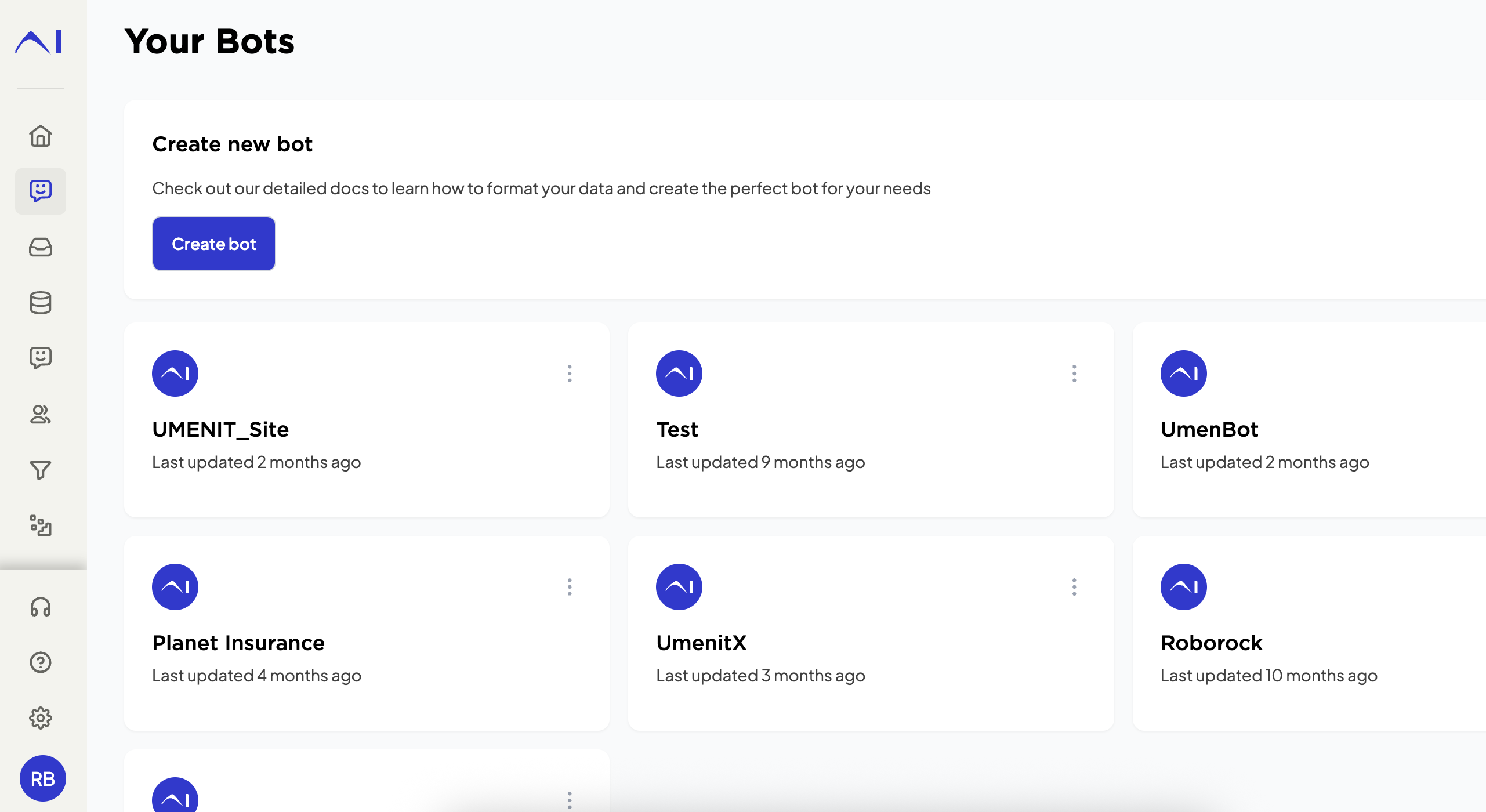The image size is (1486, 812).
Task: Open the Data sources database icon
Action: (x=41, y=303)
